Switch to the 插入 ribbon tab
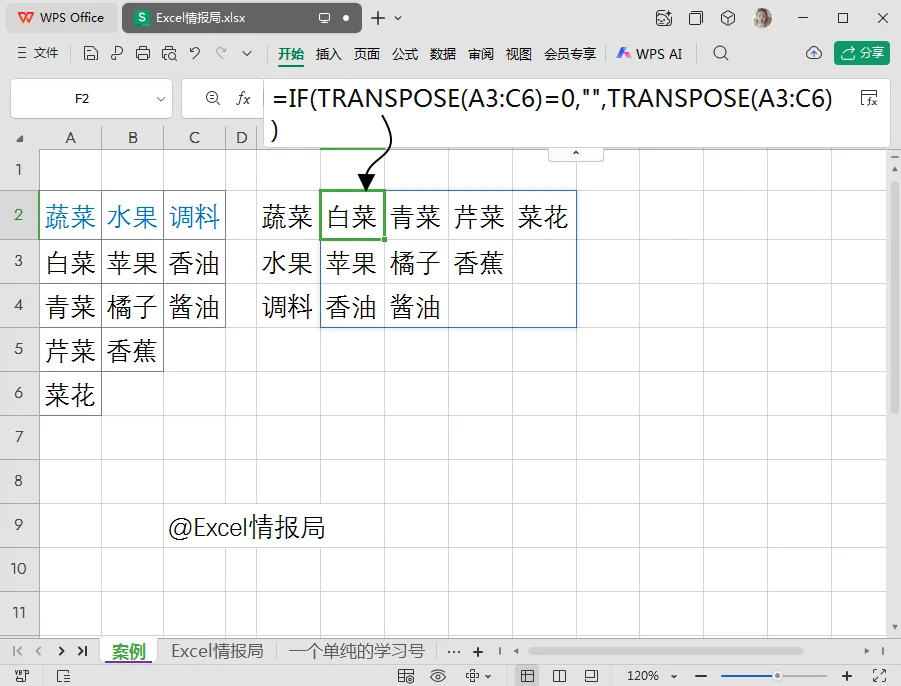This screenshot has height=686, width=901. (x=329, y=54)
